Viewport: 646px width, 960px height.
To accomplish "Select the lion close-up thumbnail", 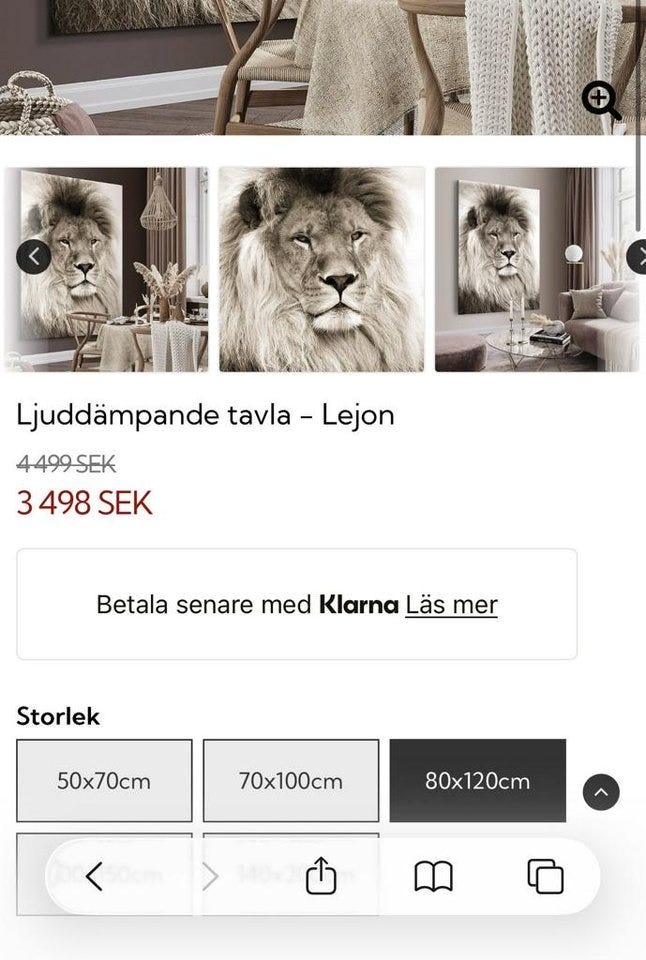I will tap(321, 270).
